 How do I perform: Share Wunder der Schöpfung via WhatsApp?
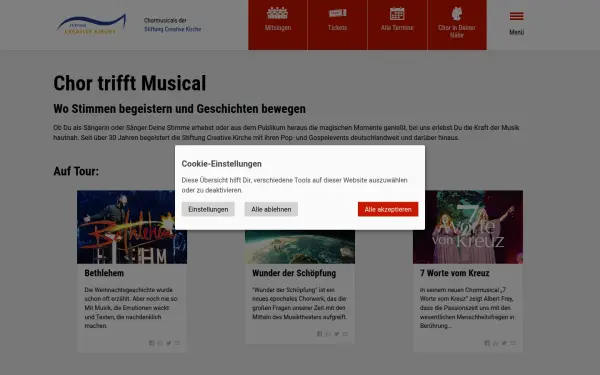(x=328, y=334)
